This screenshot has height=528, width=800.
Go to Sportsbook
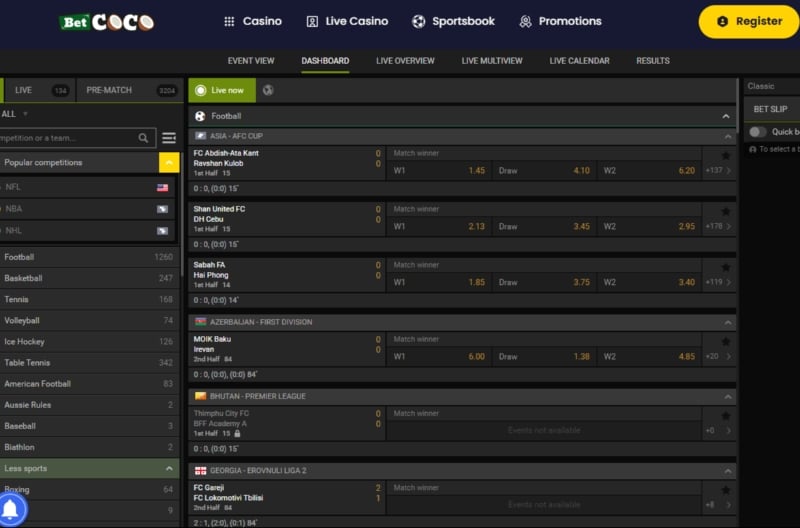tap(453, 21)
